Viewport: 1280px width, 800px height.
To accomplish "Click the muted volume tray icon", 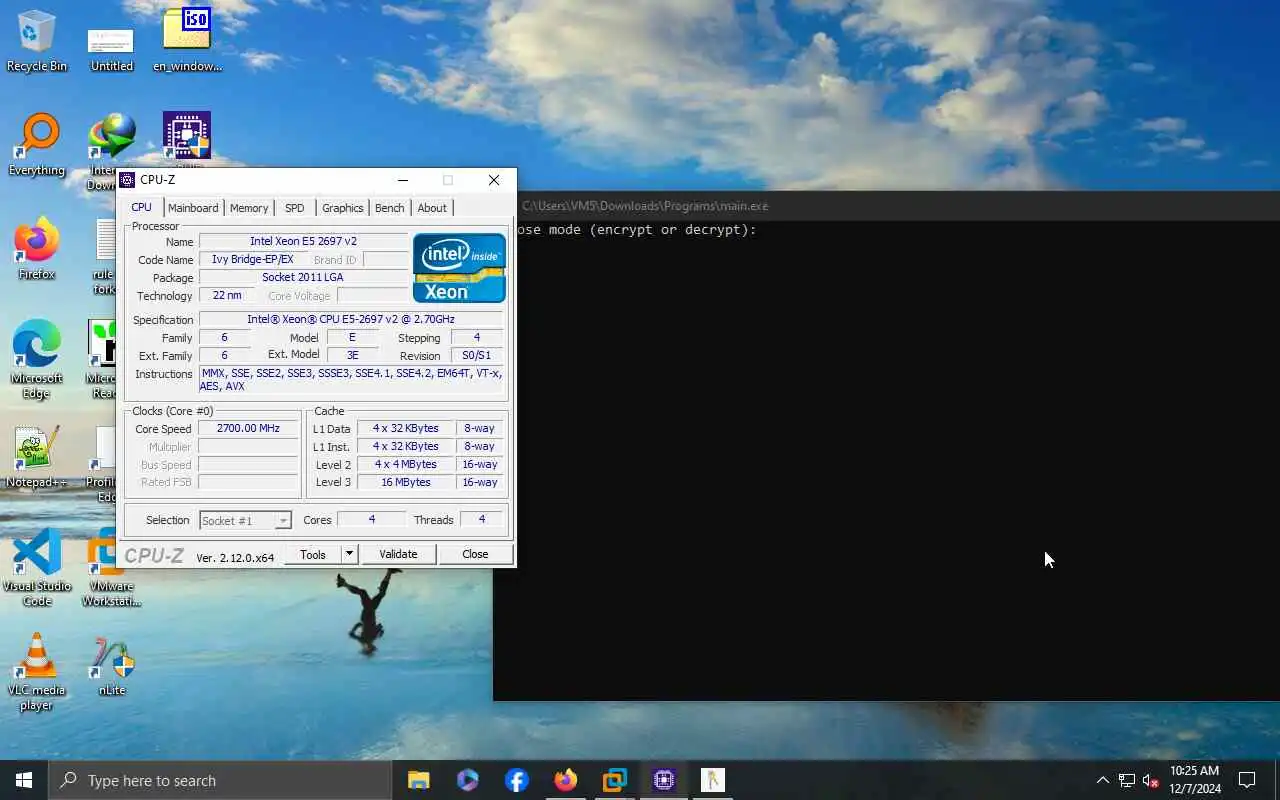I will coord(1151,780).
